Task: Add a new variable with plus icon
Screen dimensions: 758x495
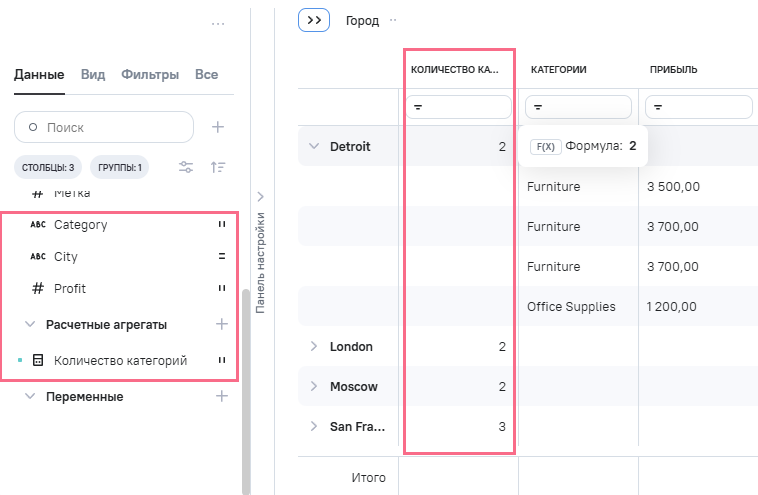Action: [222, 396]
